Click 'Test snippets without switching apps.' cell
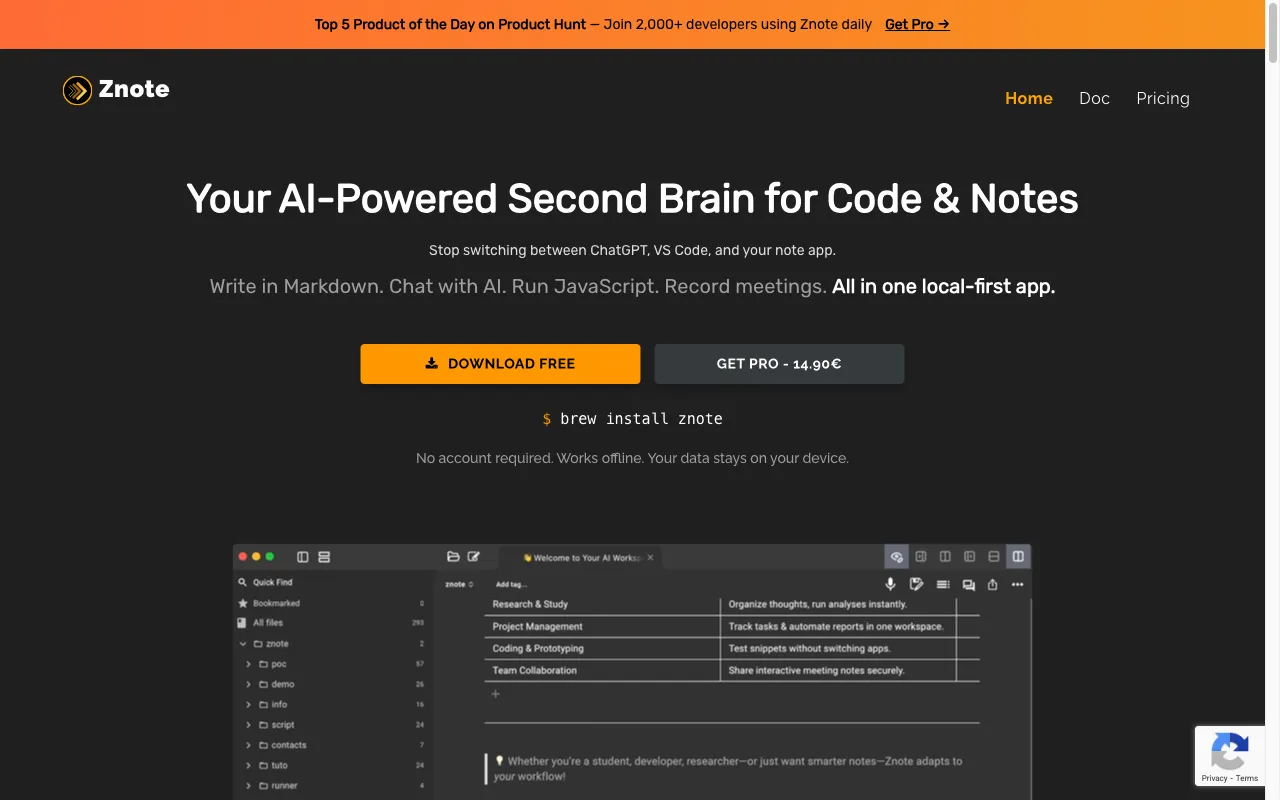 838,648
